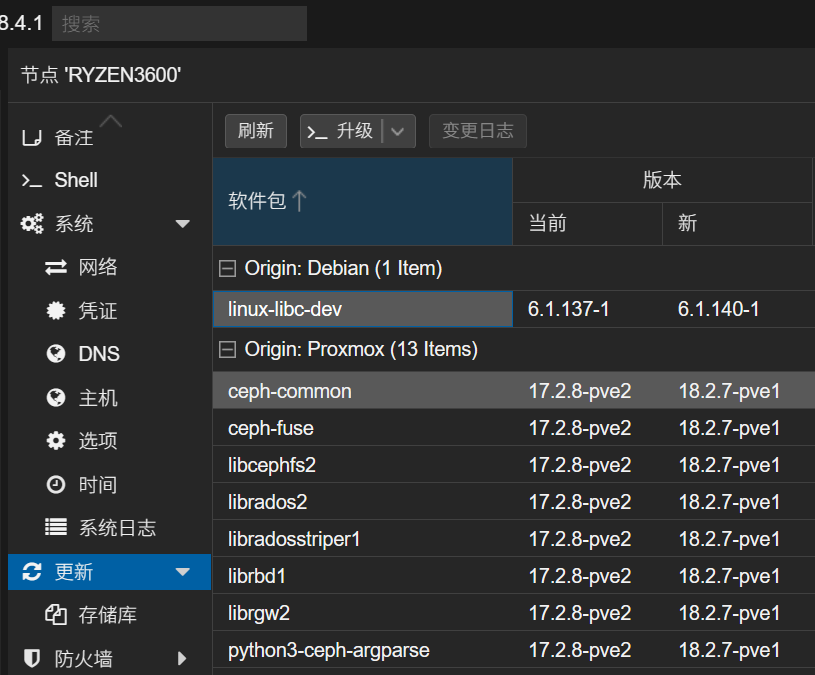Click the copy icon beside 存储库
Viewport: 815px width, 675px height.
[56, 615]
